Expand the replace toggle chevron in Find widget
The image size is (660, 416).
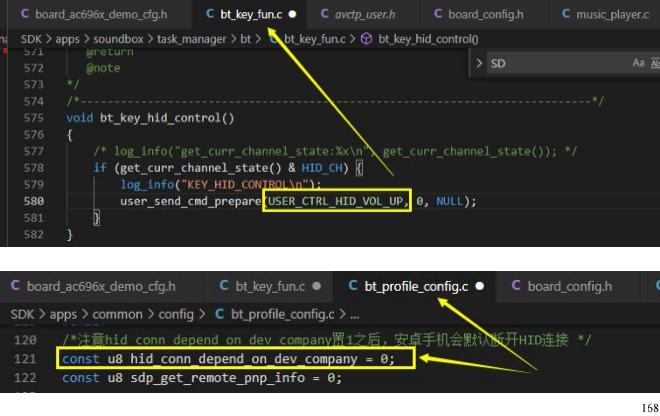click(x=479, y=63)
